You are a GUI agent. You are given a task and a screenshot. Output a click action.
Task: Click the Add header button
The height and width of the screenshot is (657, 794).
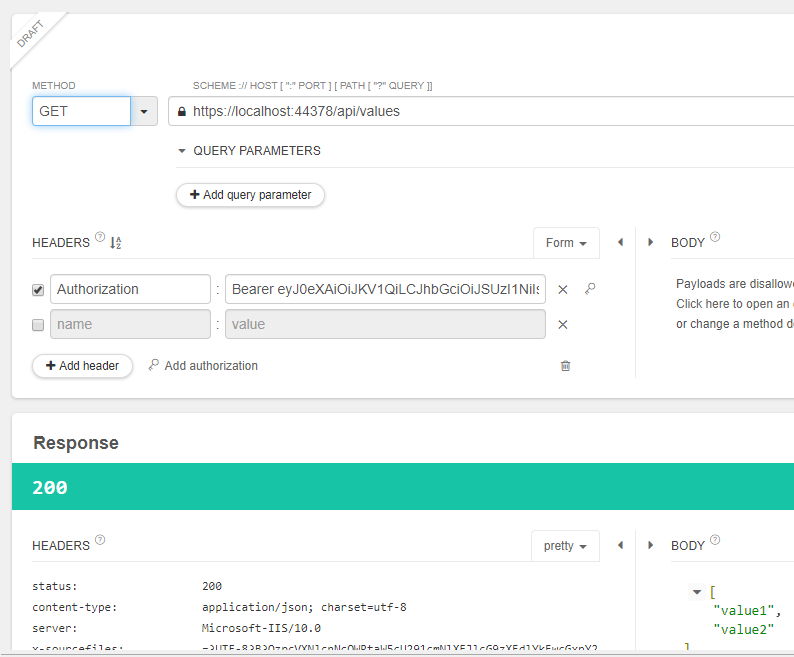pos(83,366)
